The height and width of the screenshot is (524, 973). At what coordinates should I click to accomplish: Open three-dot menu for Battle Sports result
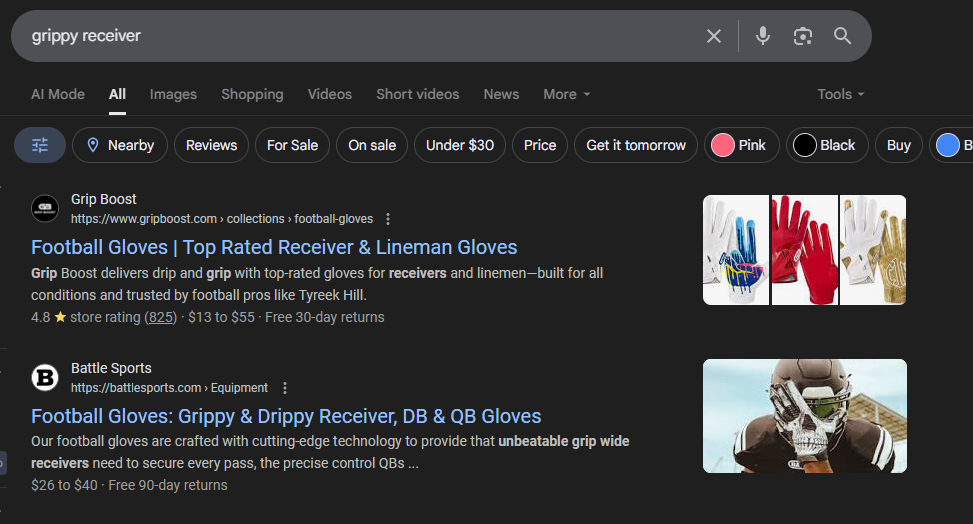pyautogui.click(x=285, y=388)
